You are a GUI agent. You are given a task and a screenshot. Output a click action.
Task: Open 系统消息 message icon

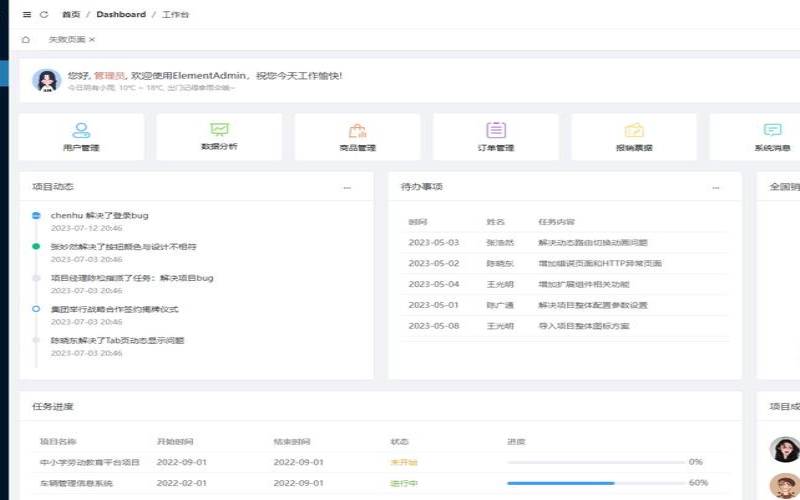pos(772,130)
